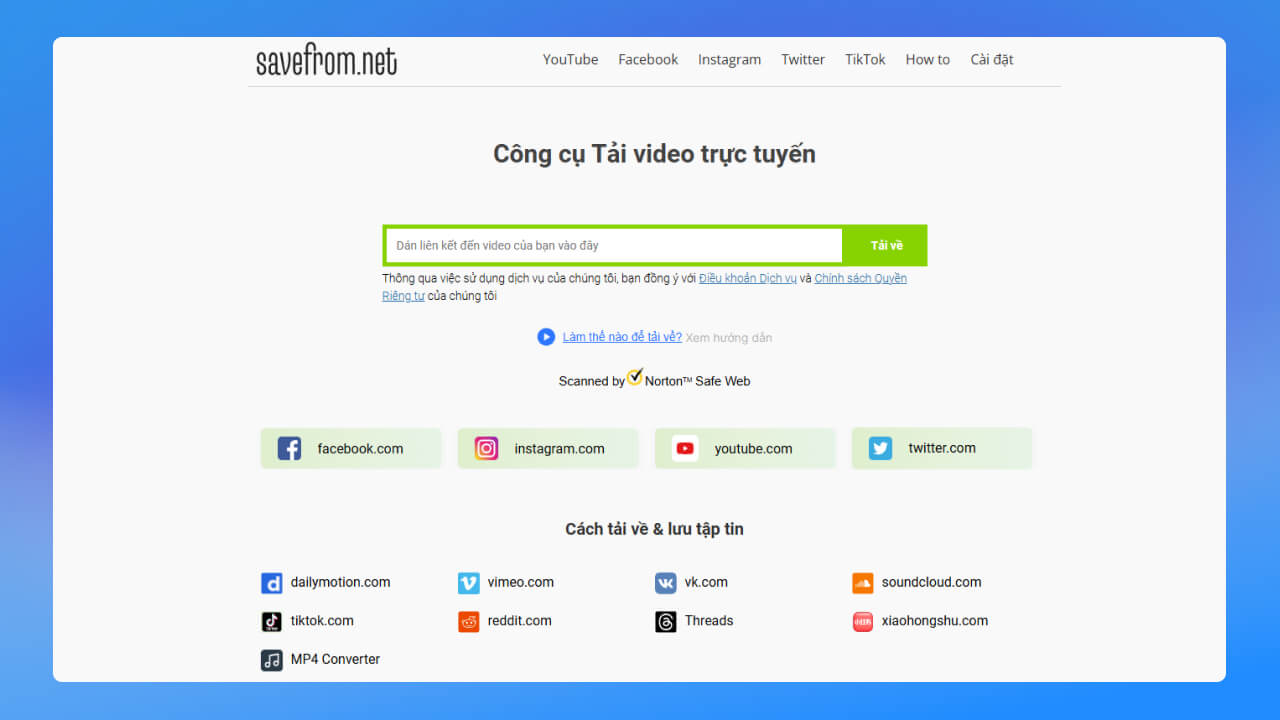Open the Cài đặt menu item
This screenshot has height=720, width=1280.
pos(991,60)
